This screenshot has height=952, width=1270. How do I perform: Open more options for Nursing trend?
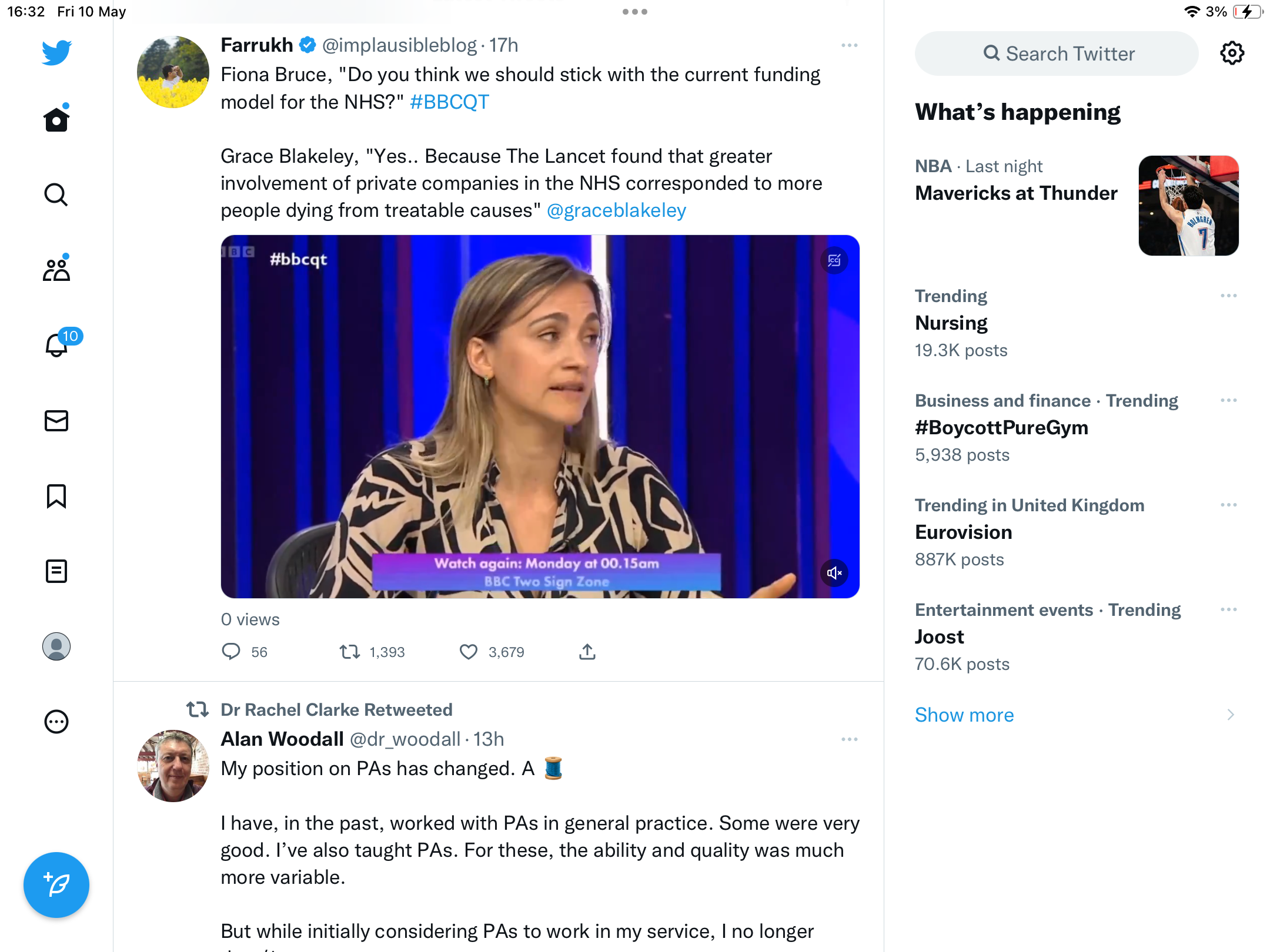pos(1229,296)
